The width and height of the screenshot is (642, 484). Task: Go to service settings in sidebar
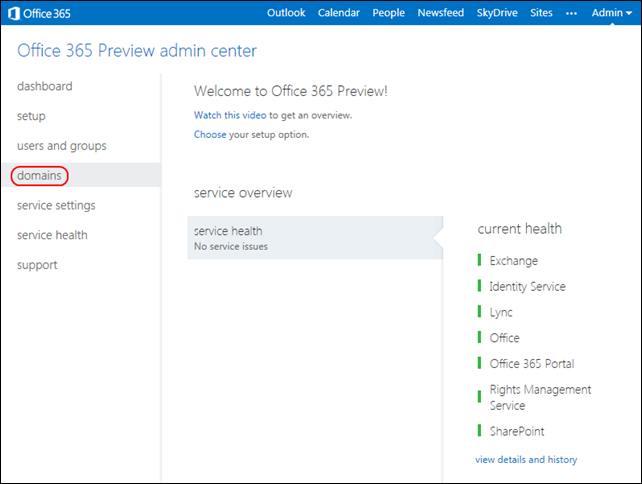coord(56,205)
